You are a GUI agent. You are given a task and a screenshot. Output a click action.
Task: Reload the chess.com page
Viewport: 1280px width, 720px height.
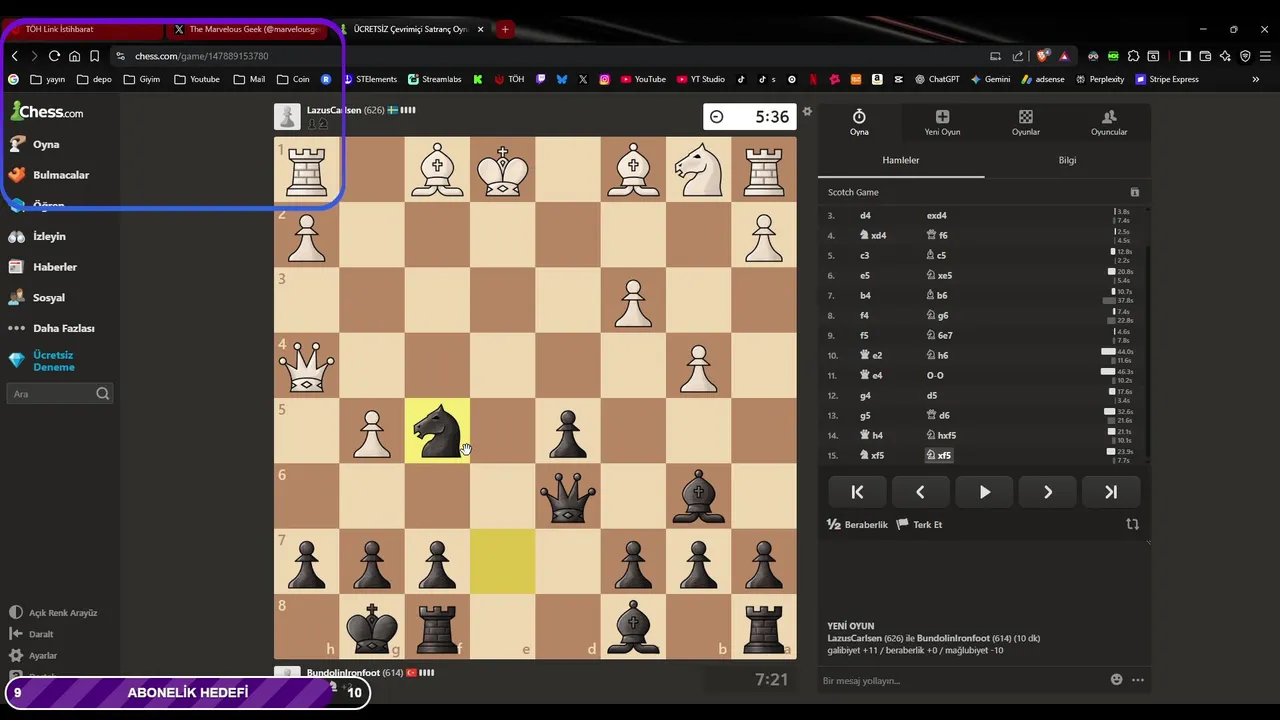54,56
